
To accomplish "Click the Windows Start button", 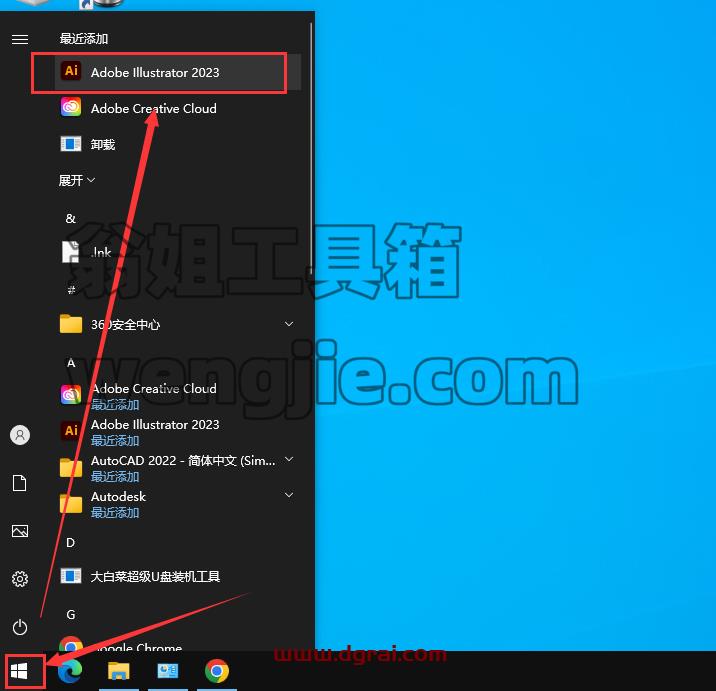I will (x=20, y=671).
